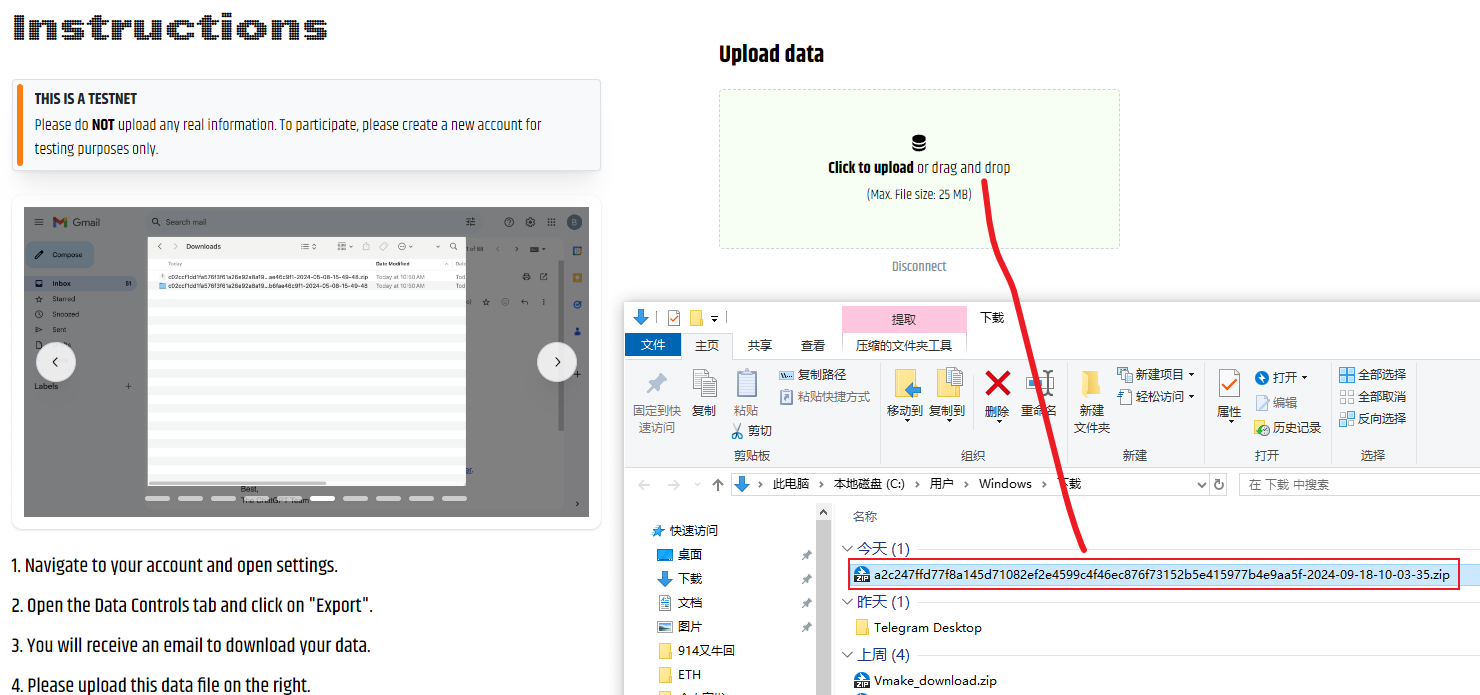Click Select all (全部选择) in ribbon
This screenshot has width=1480, height=695.
(x=1372, y=374)
